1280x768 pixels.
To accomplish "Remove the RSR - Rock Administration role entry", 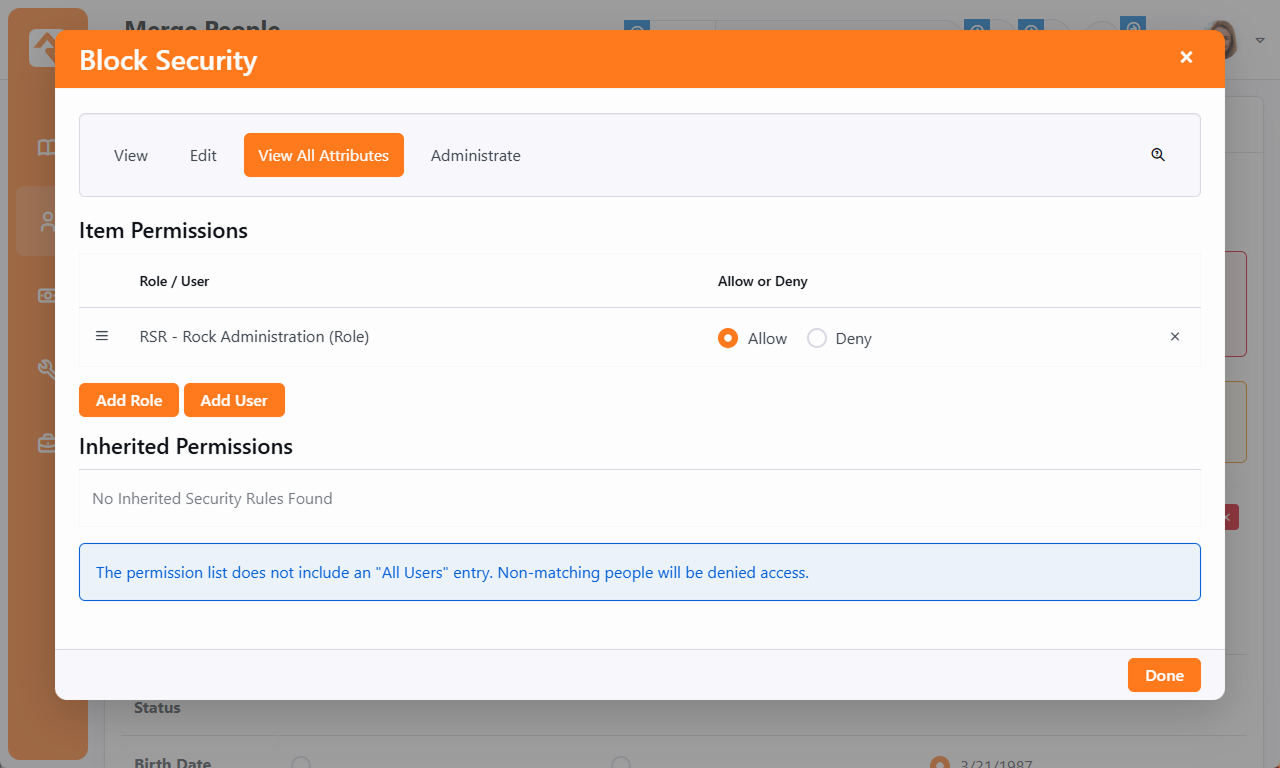I will click(1175, 337).
